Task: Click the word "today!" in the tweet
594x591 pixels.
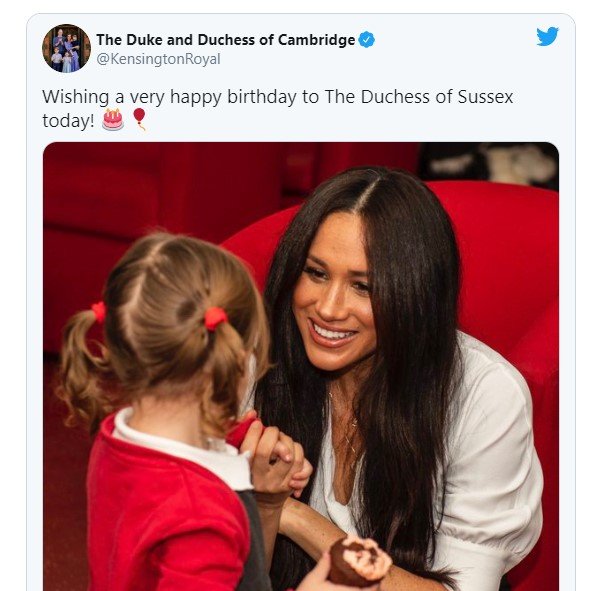Action: click(x=68, y=121)
